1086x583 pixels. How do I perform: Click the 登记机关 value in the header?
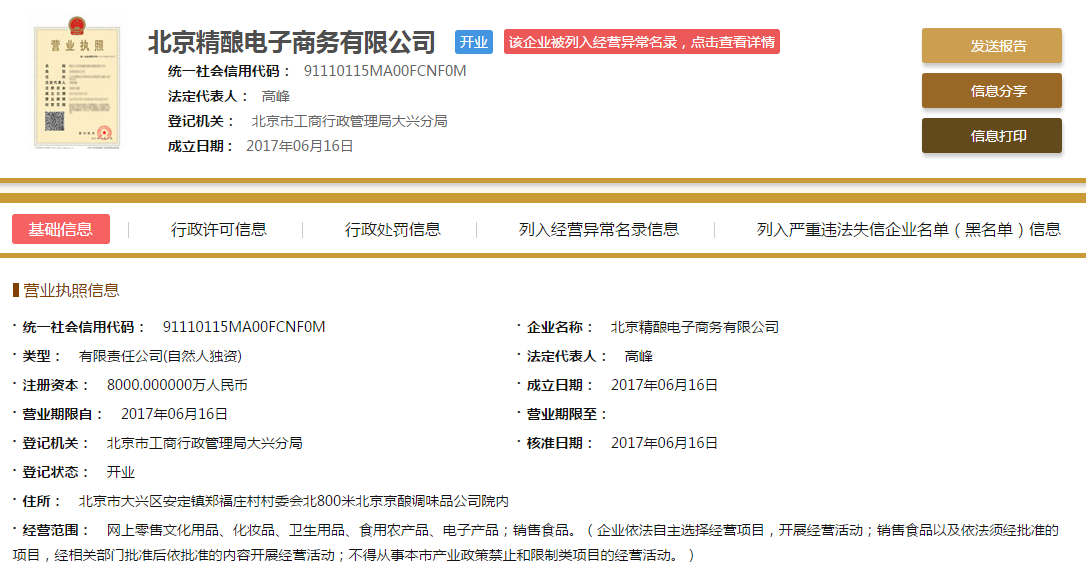349,121
